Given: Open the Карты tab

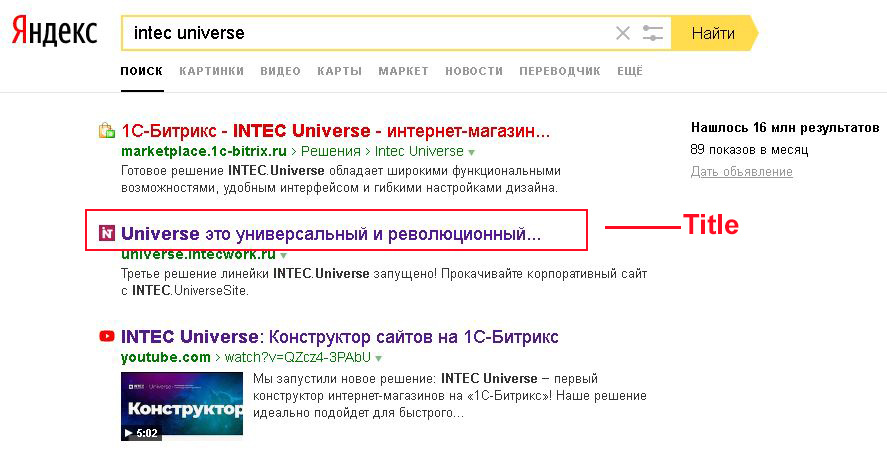Looking at the screenshot, I should click(x=339, y=71).
